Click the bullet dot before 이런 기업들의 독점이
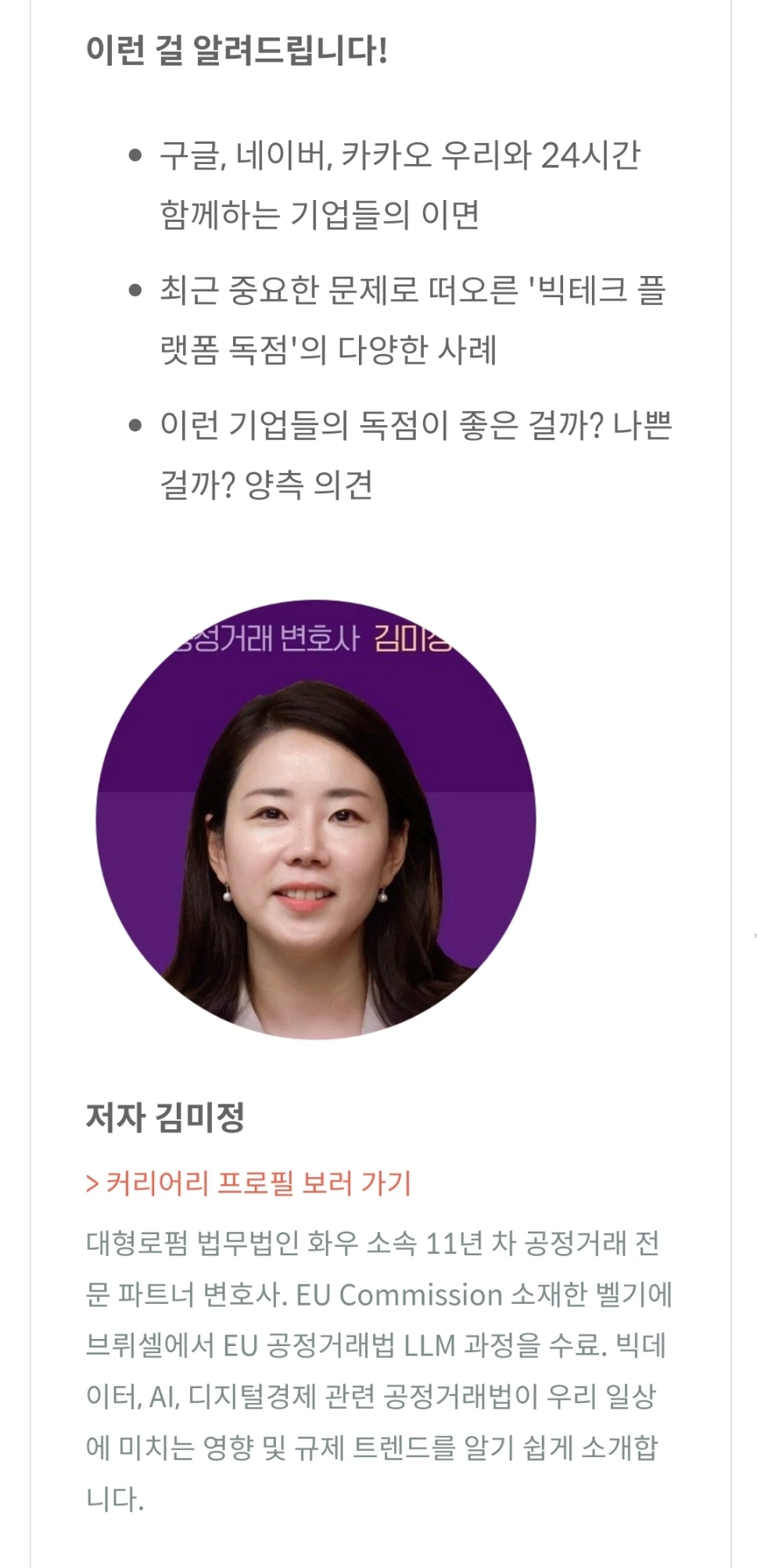757x1568 pixels. (x=135, y=426)
